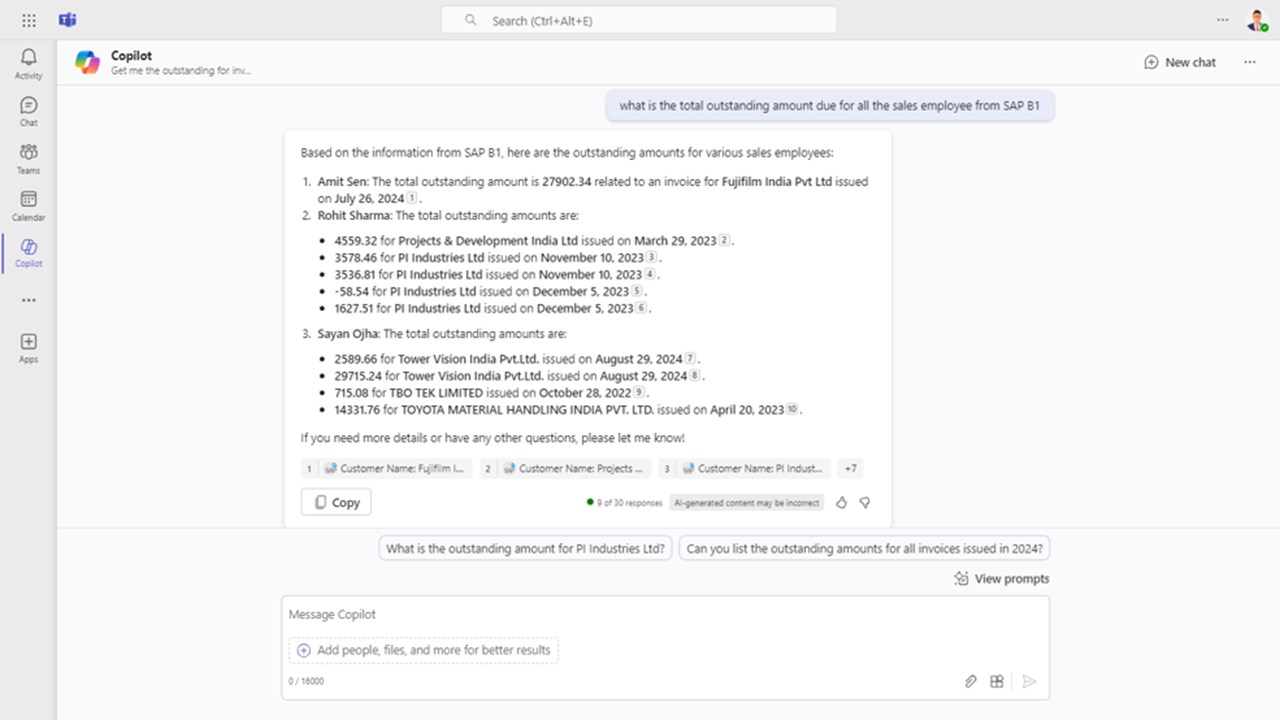Open the Activity bell icon
Image resolution: width=1280 pixels, height=720 pixels.
(x=28, y=63)
